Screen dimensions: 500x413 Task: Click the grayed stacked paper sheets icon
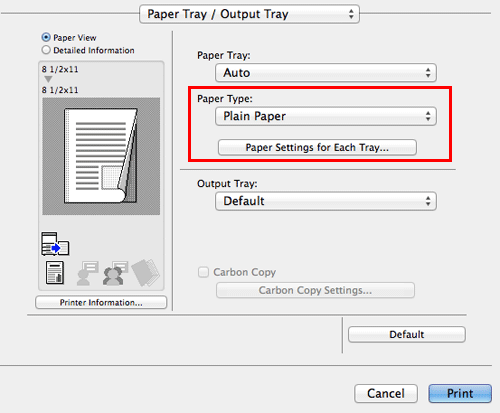click(x=145, y=273)
